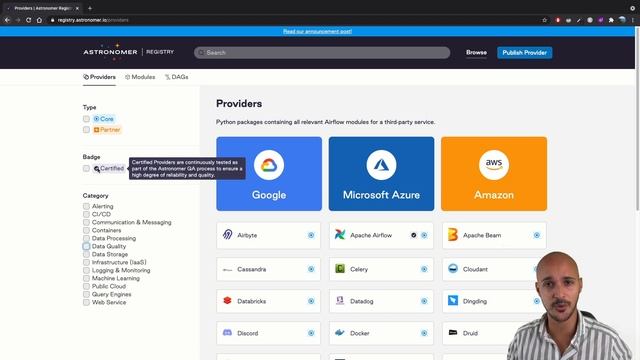Click the Publish Provider button
This screenshot has height=360, width=640.
524,52
